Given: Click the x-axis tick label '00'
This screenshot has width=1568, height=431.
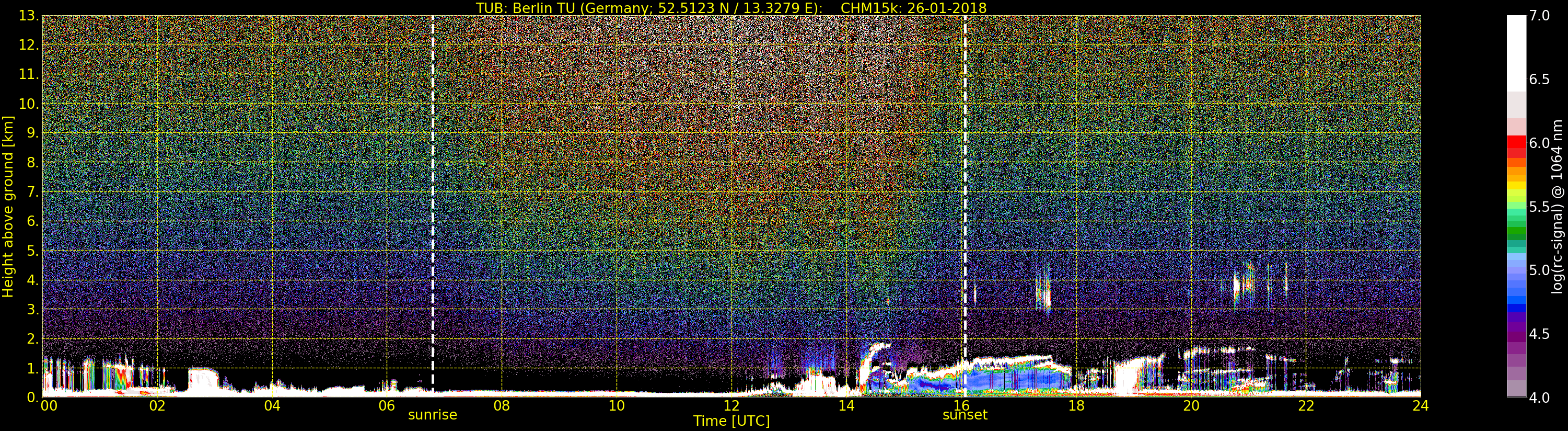Looking at the screenshot, I should coord(49,406).
